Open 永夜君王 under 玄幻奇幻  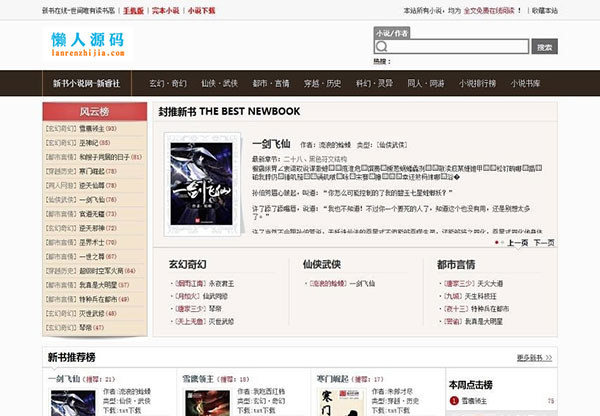(x=221, y=284)
